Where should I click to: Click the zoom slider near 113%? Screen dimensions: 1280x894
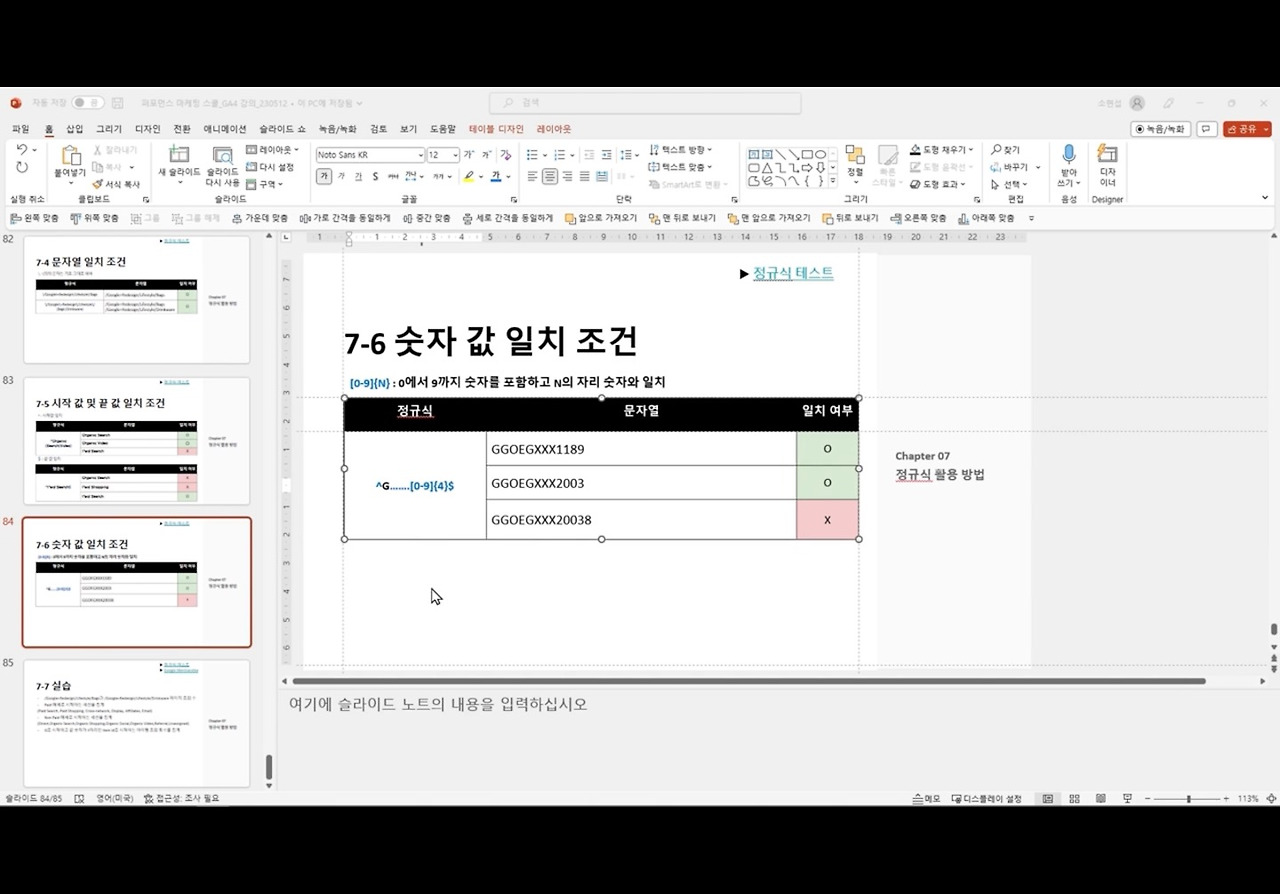[1190, 798]
